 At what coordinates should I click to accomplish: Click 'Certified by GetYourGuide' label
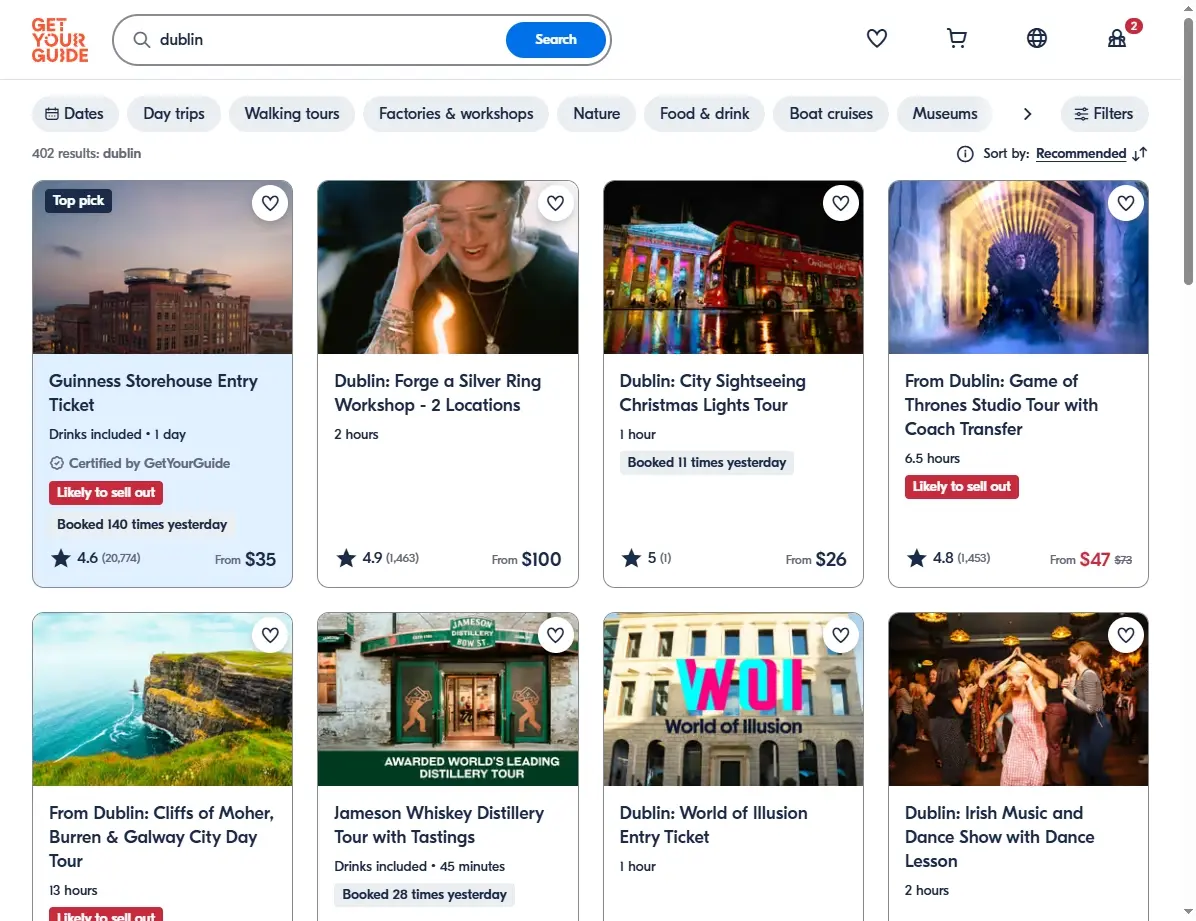pyautogui.click(x=140, y=463)
